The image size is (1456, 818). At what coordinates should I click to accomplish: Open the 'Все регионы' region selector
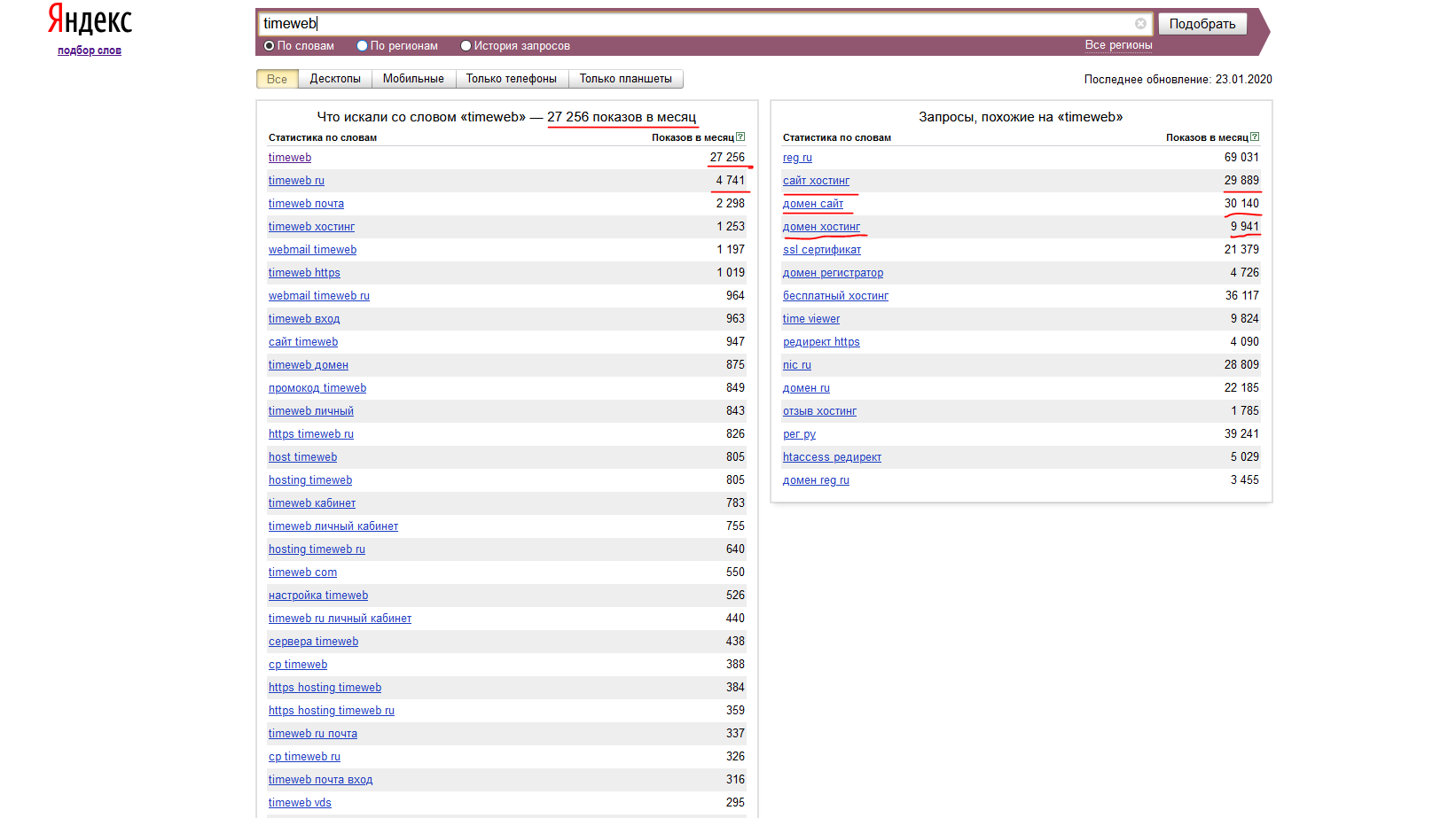tap(1118, 45)
